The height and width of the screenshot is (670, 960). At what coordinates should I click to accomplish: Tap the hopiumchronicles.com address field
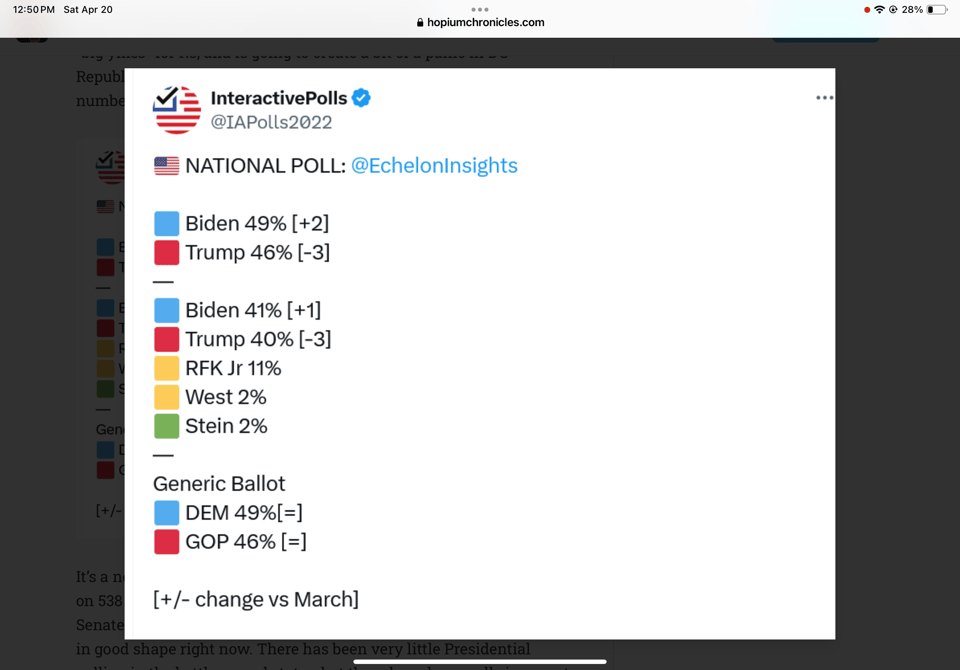click(x=485, y=23)
